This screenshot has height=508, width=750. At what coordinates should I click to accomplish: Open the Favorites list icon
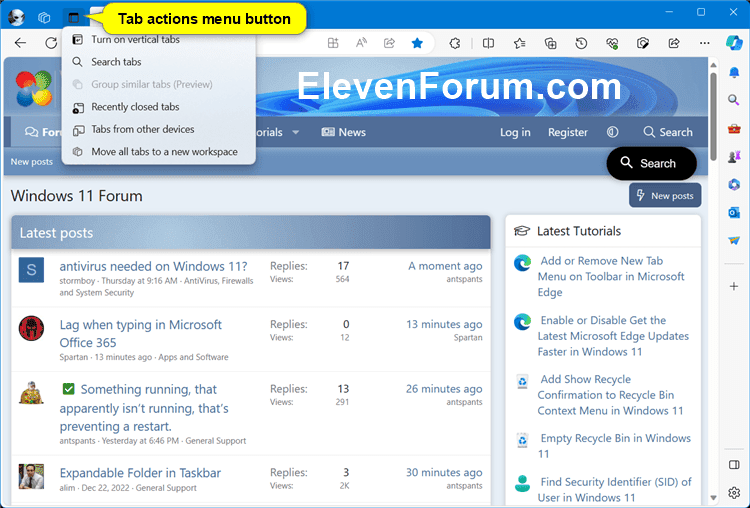click(519, 44)
